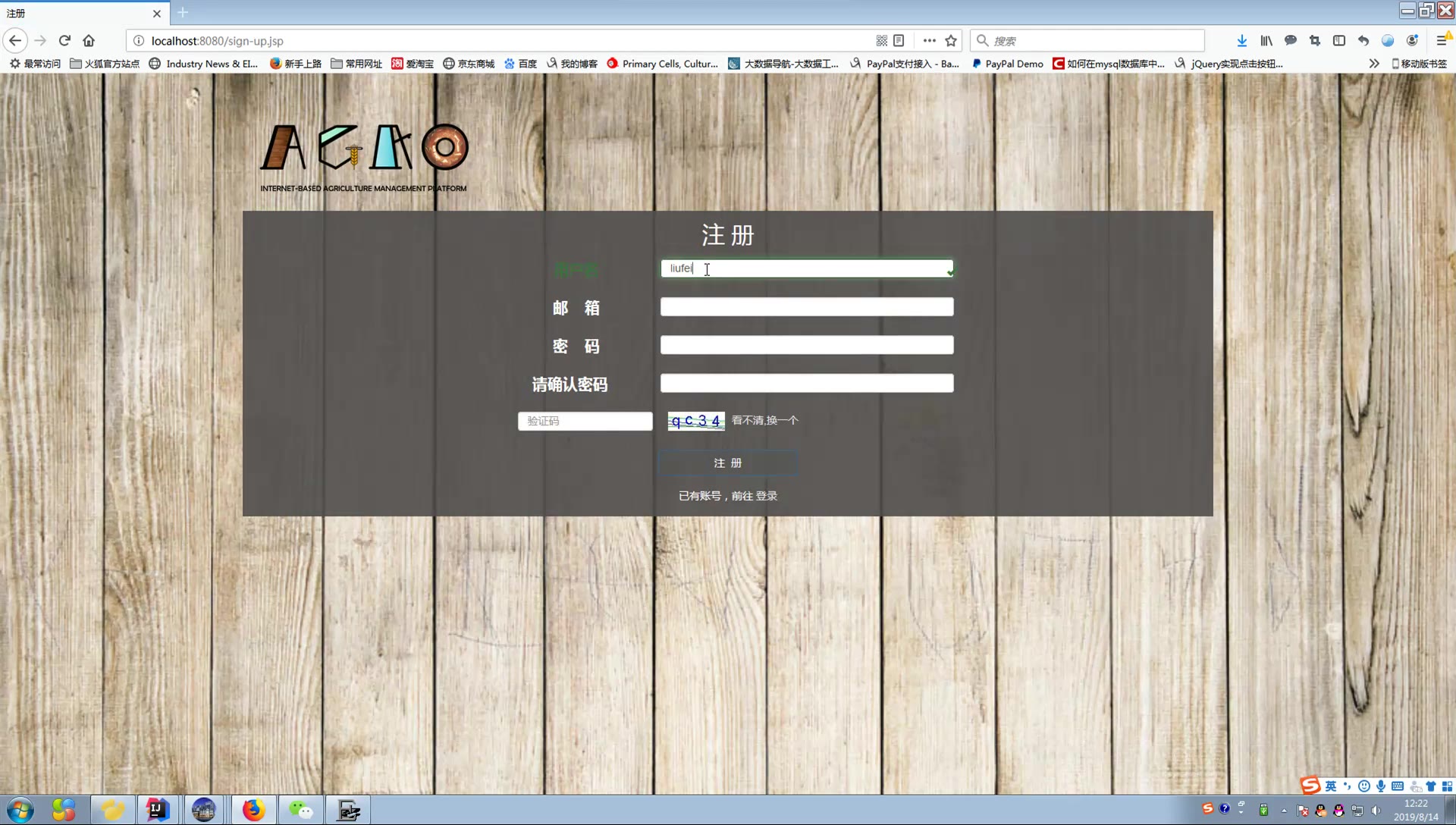Open a new browser tab
Image resolution: width=1456 pixels, height=825 pixels.
(183, 13)
